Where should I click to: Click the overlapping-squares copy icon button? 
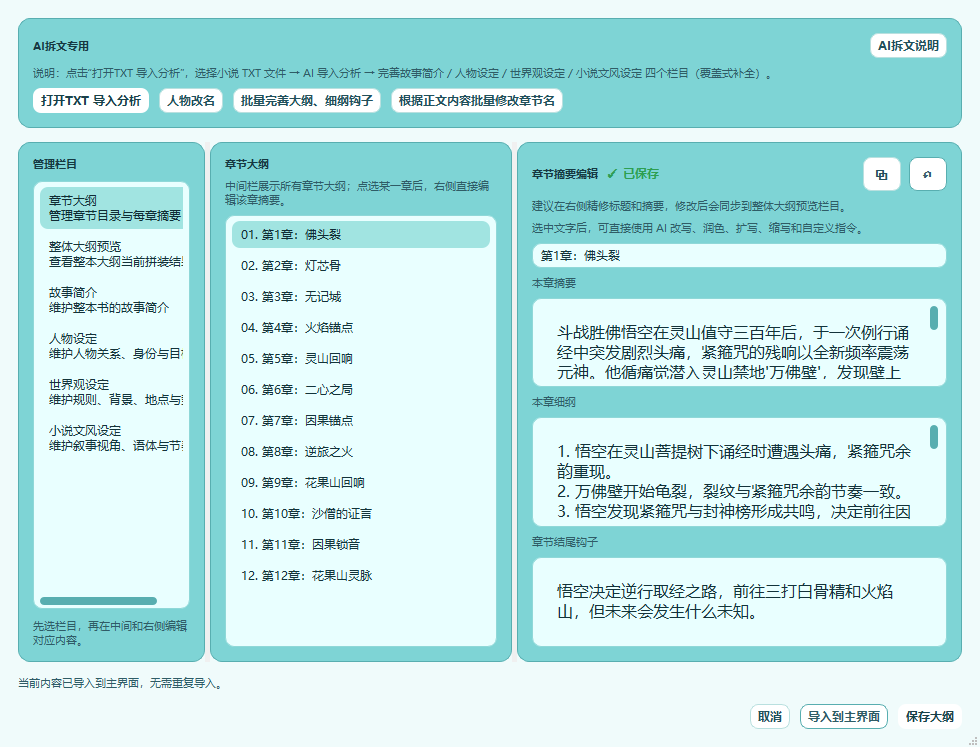pyautogui.click(x=881, y=174)
